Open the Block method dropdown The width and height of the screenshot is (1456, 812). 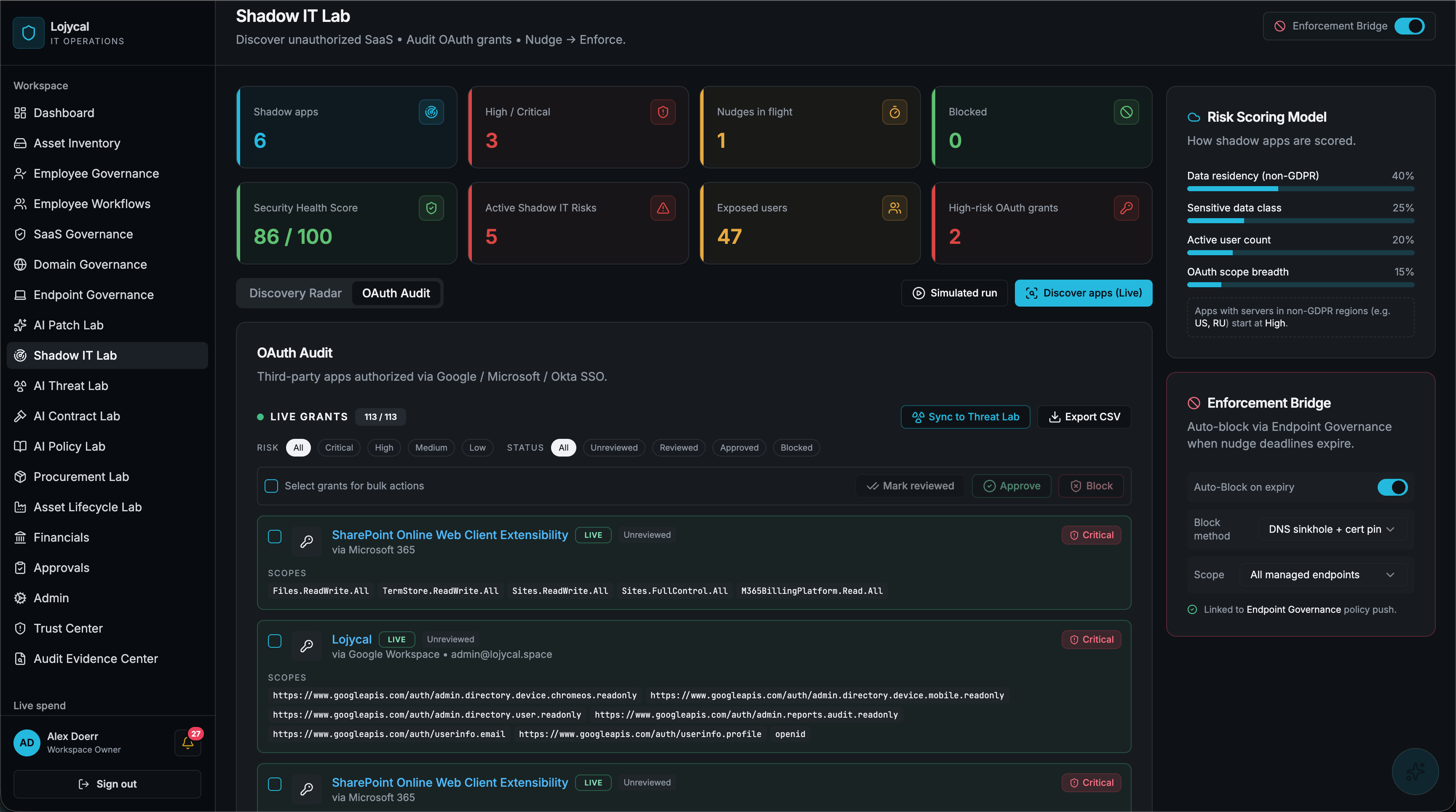tap(1332, 529)
